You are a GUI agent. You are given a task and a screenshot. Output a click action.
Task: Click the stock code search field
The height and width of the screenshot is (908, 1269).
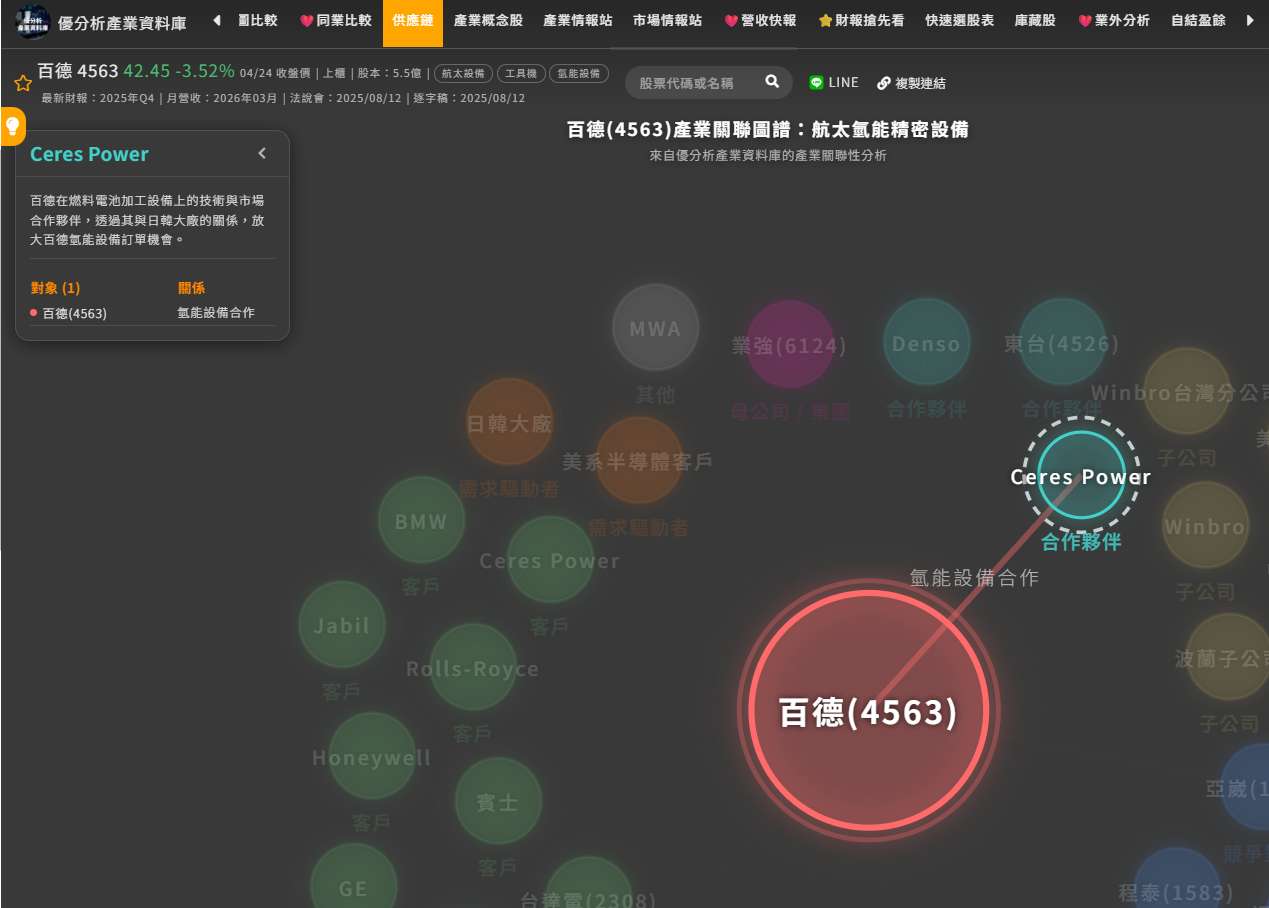[697, 83]
